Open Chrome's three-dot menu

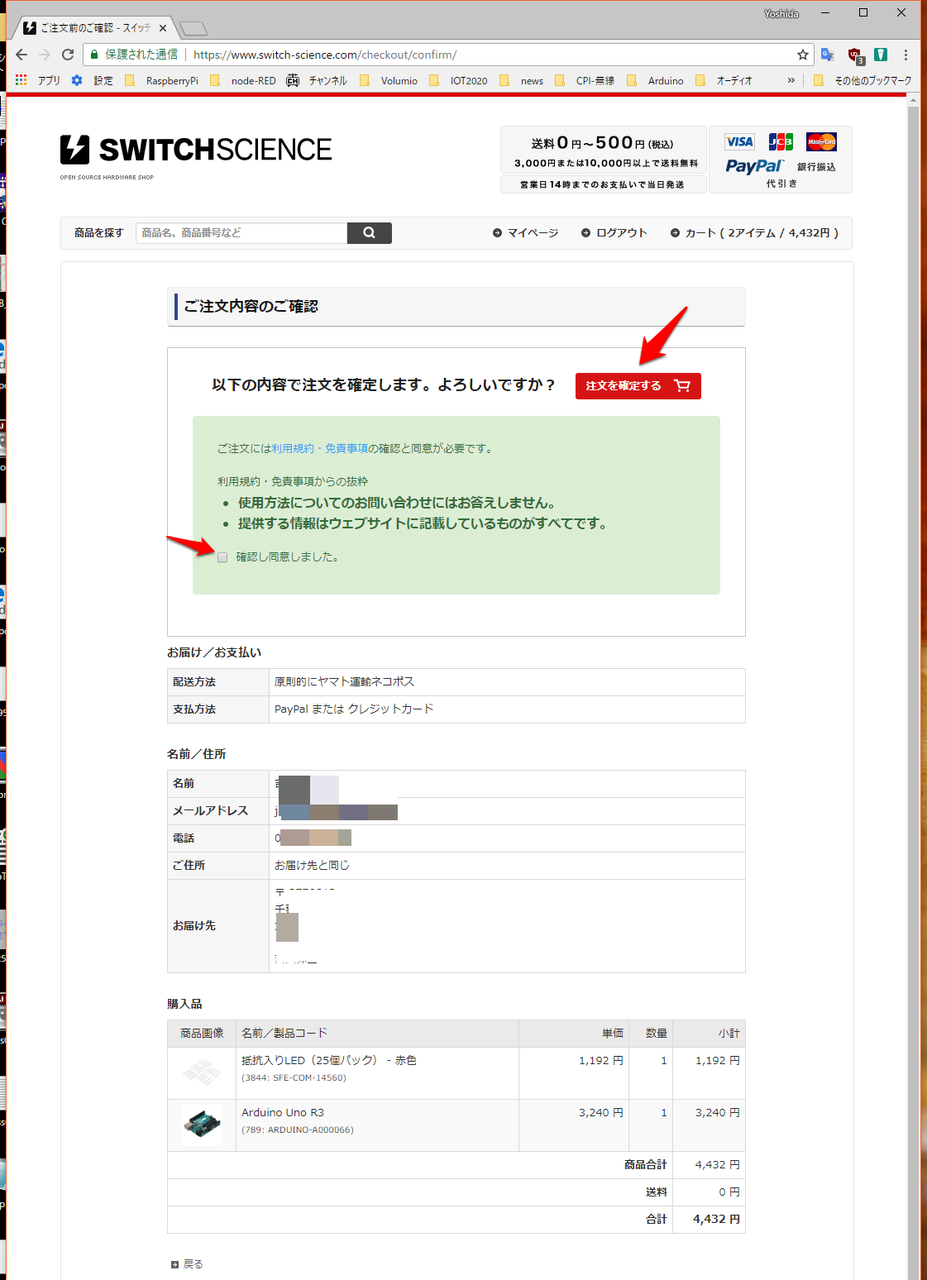click(x=906, y=55)
